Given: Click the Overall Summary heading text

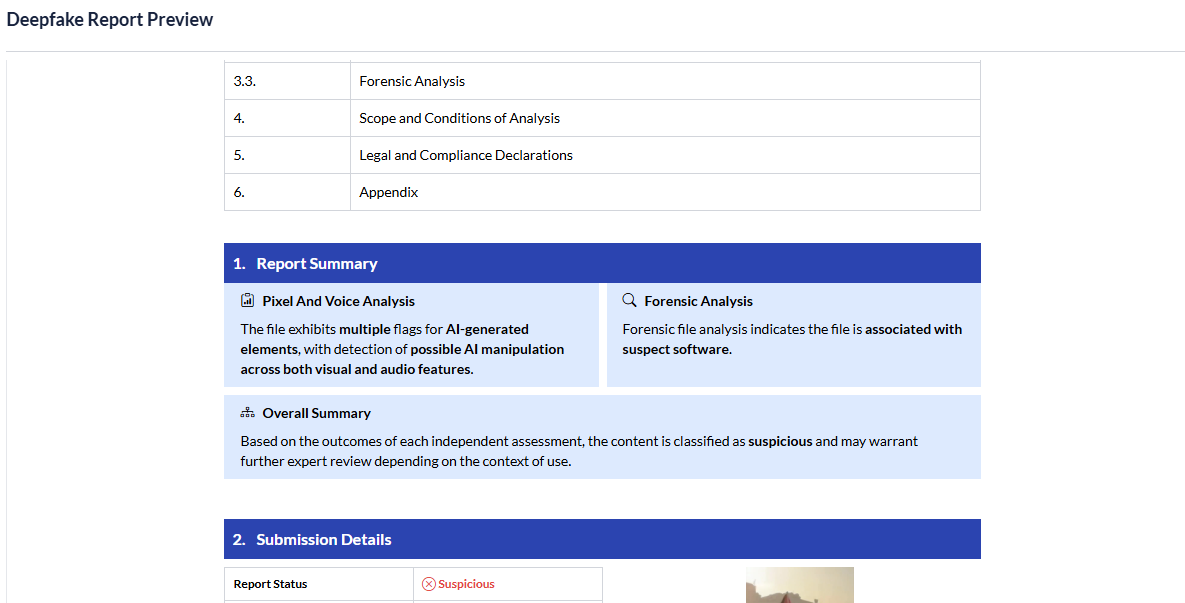Looking at the screenshot, I should click(316, 413).
